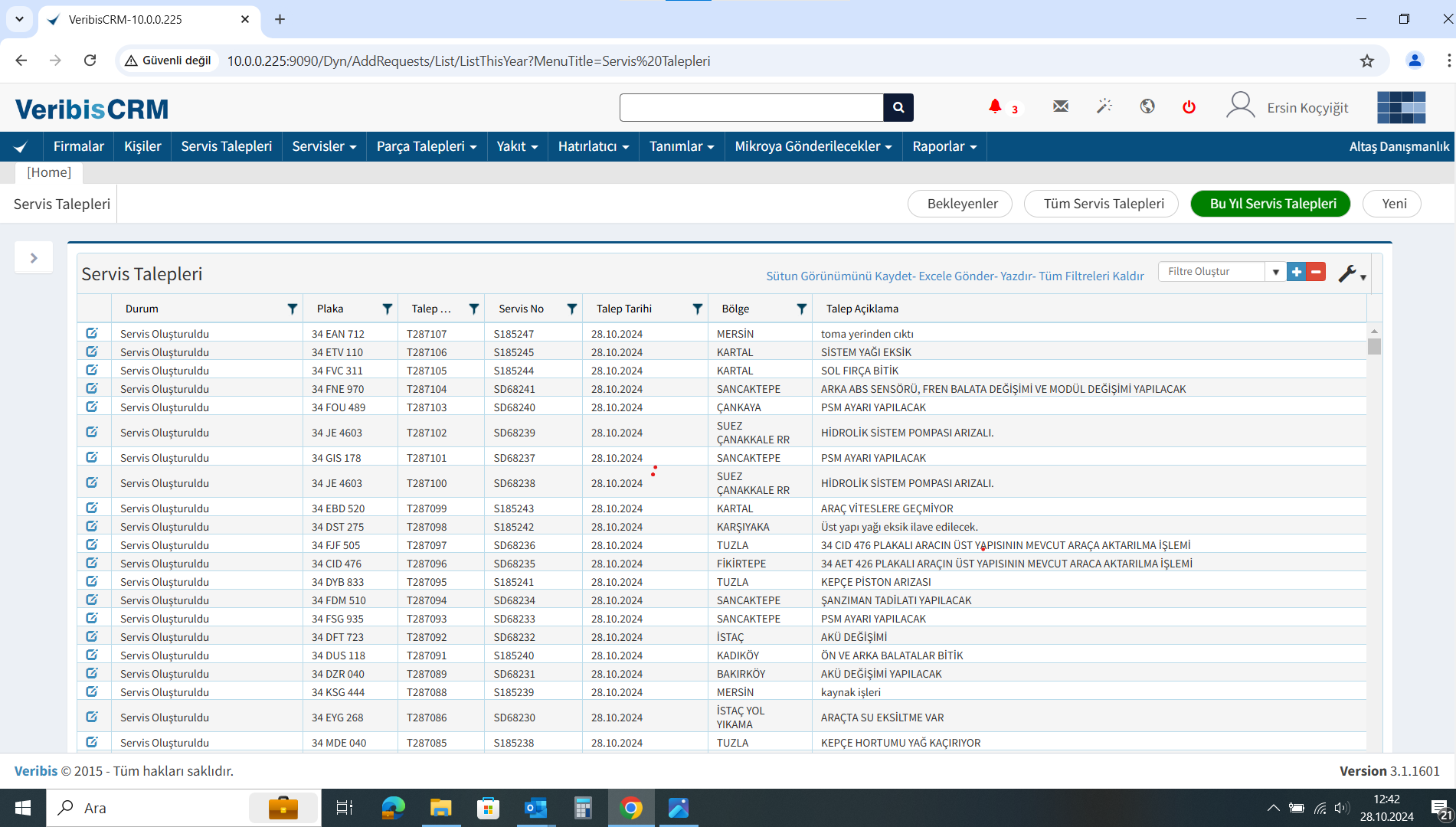Click the Talep Açıklama column header
Viewport: 1456px width, 827px height.
click(x=862, y=309)
